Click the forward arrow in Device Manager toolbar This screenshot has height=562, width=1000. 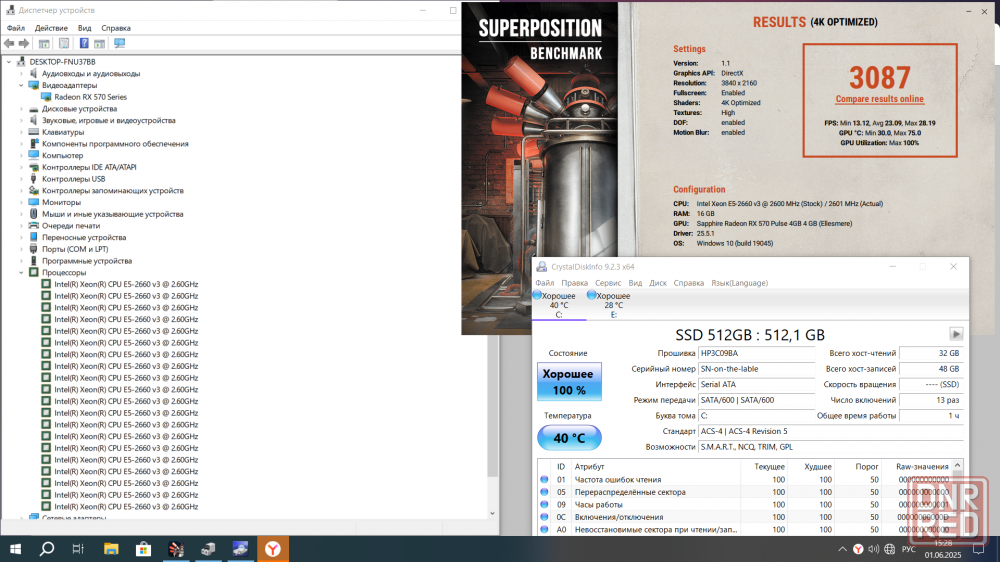coord(24,43)
